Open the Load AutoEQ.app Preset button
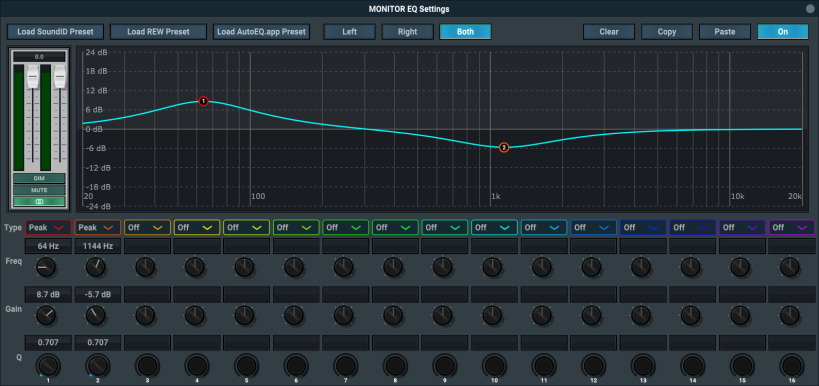819x386 pixels. click(261, 32)
